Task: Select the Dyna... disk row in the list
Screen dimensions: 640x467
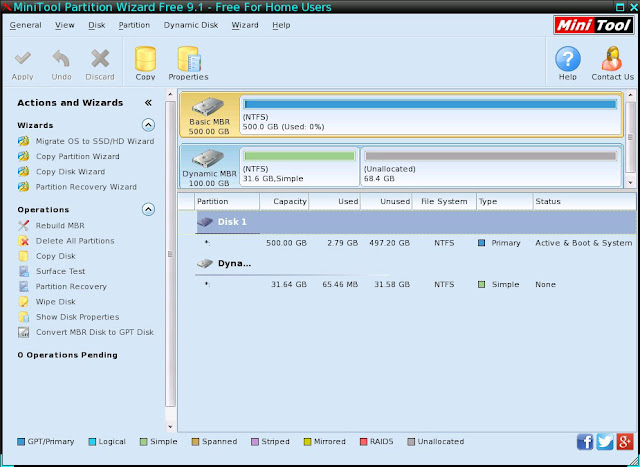Action: click(416, 264)
